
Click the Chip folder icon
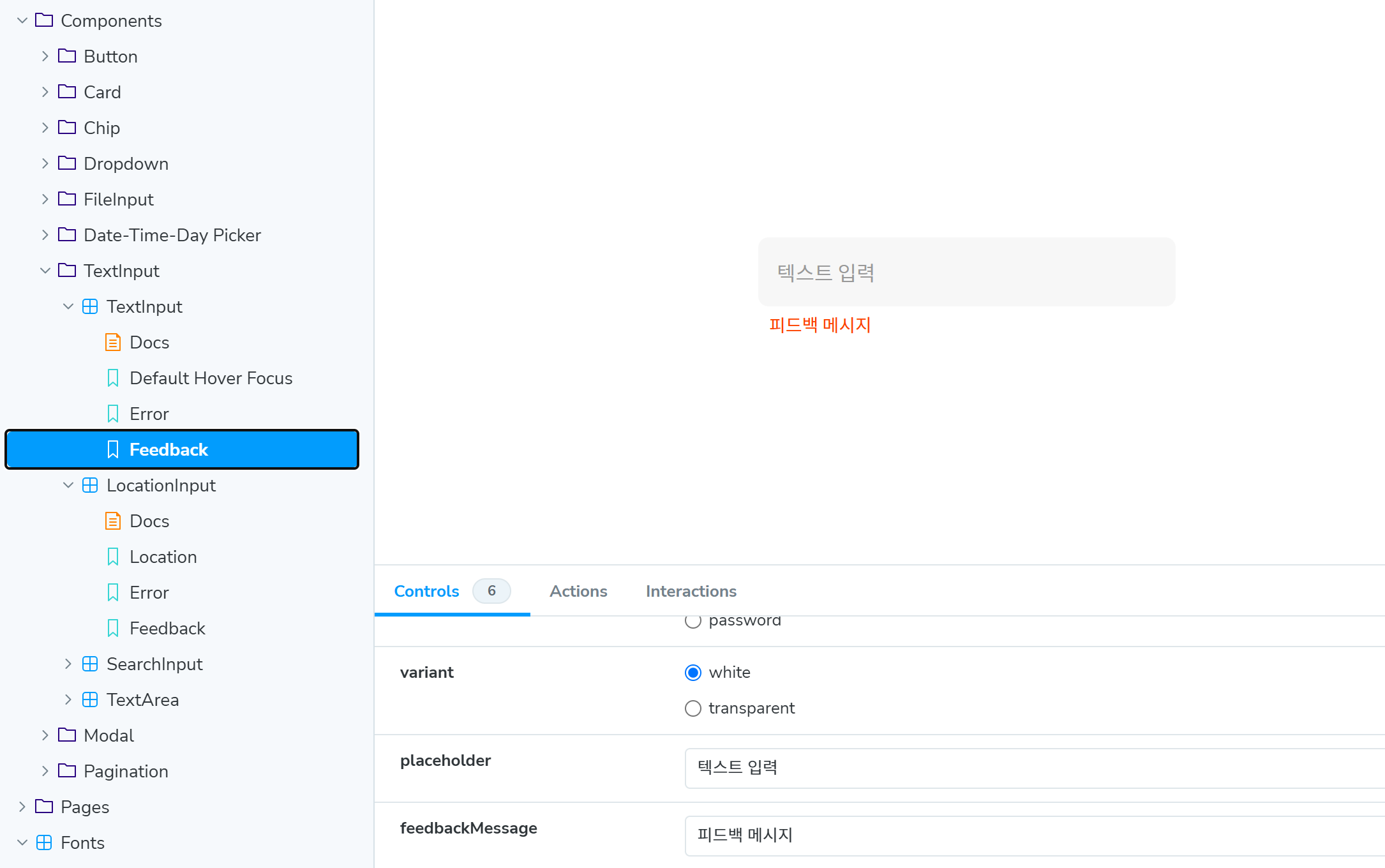click(67, 128)
